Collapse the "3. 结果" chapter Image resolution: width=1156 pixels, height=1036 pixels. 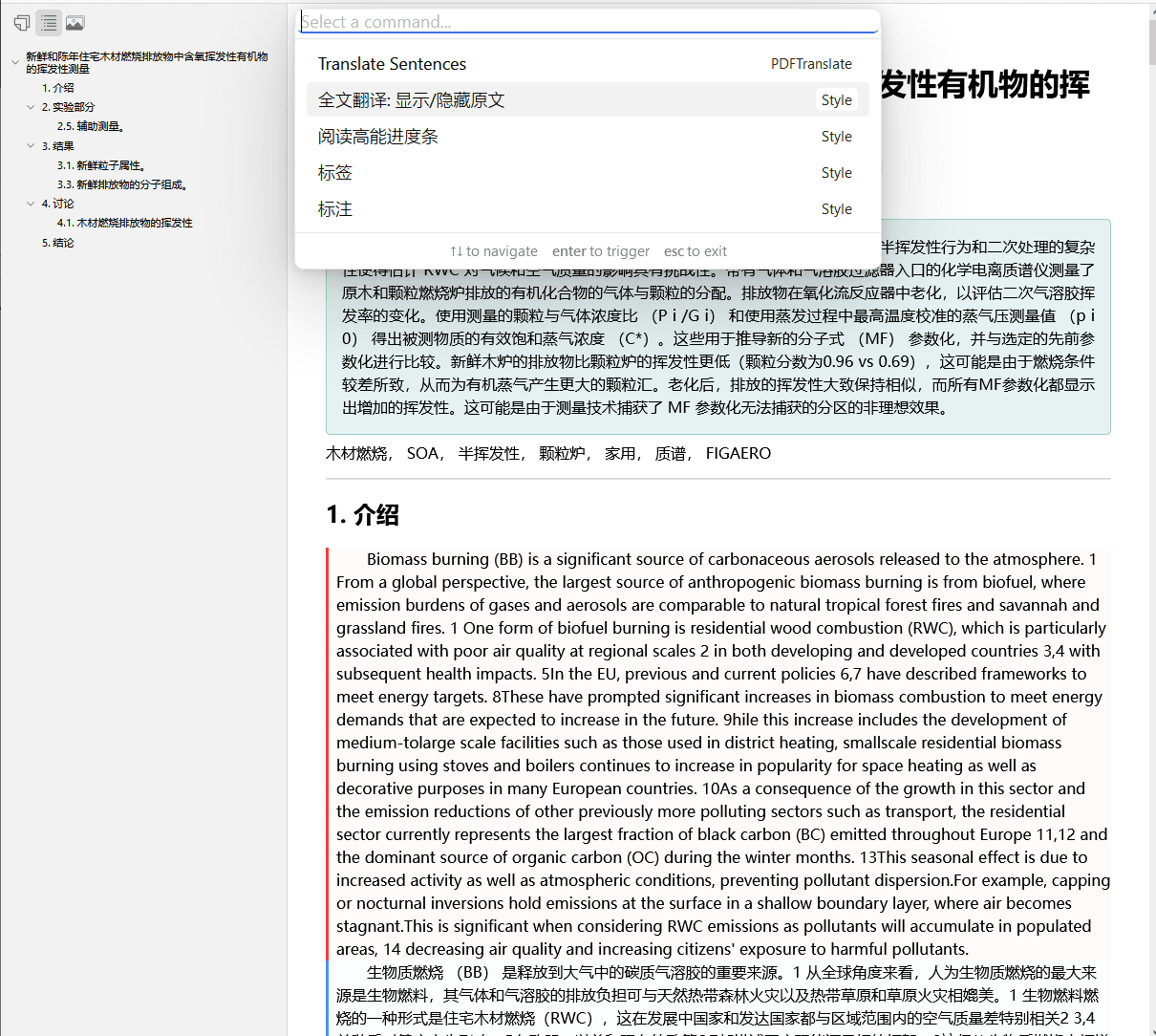click(31, 145)
